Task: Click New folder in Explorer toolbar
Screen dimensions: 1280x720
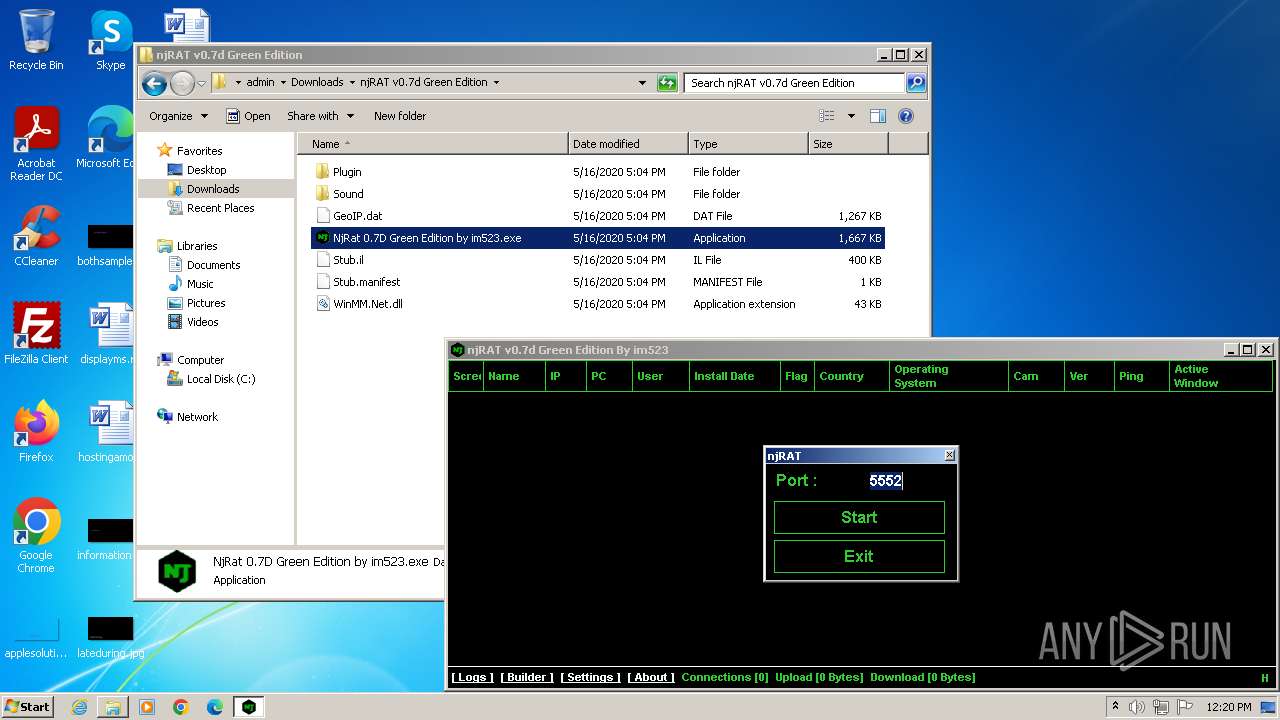Action: click(400, 116)
